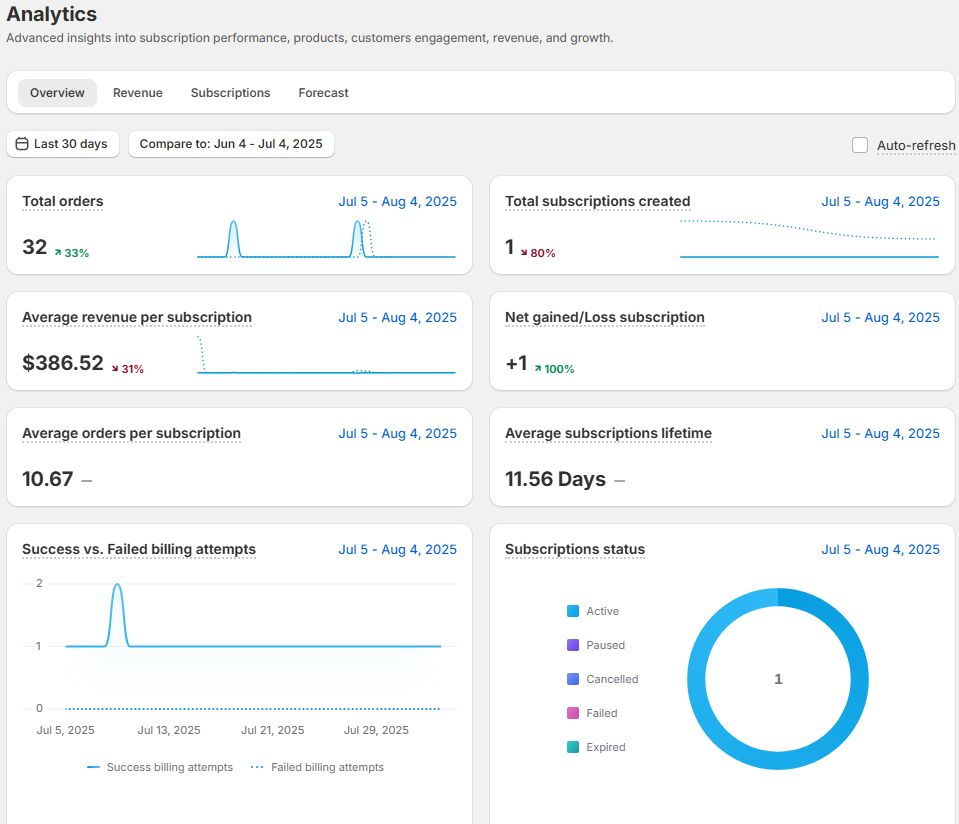The image size is (959, 824).
Task: Open the Forecast tab
Action: point(323,93)
